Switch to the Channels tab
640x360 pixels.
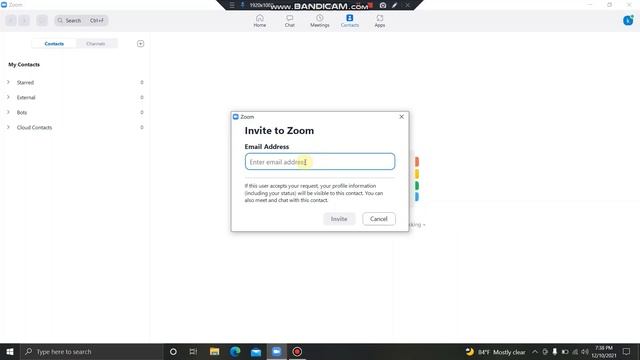pos(96,44)
